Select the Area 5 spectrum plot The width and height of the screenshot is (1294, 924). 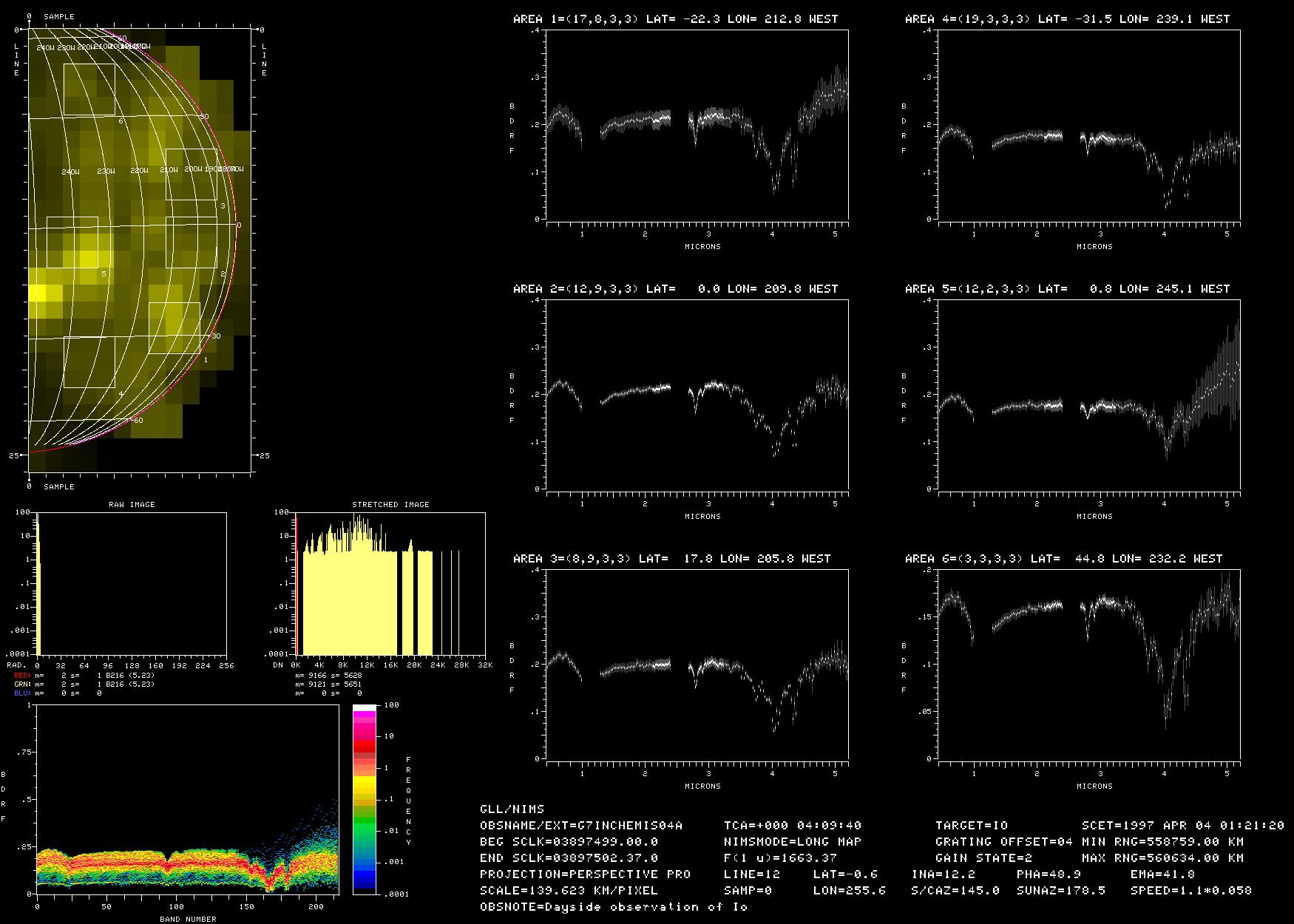click(1089, 395)
